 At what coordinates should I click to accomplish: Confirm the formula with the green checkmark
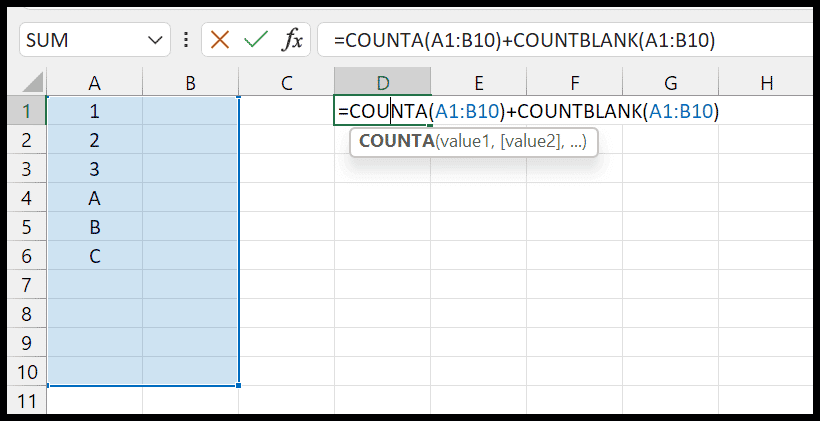(x=255, y=40)
